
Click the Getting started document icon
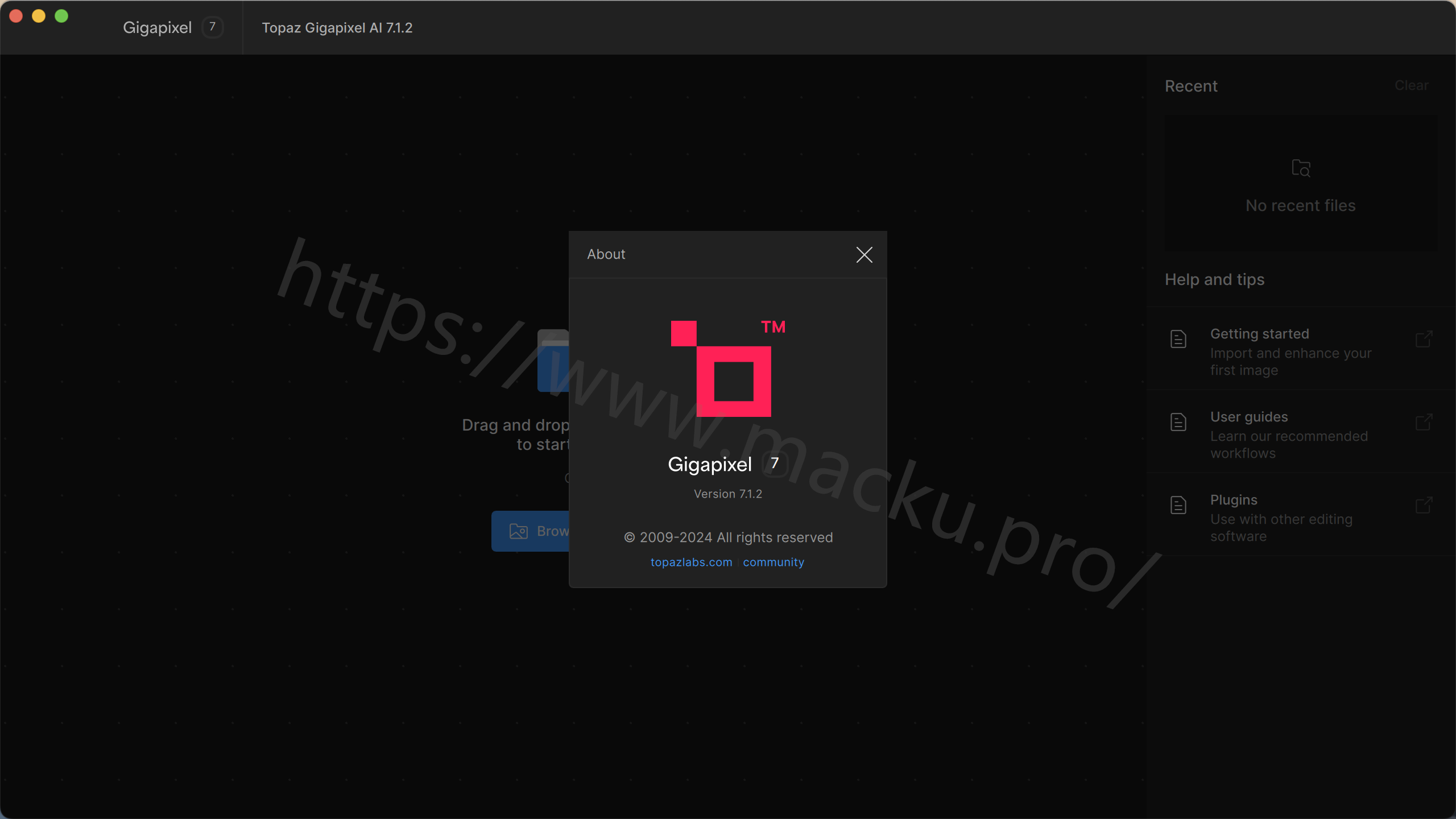(x=1178, y=339)
